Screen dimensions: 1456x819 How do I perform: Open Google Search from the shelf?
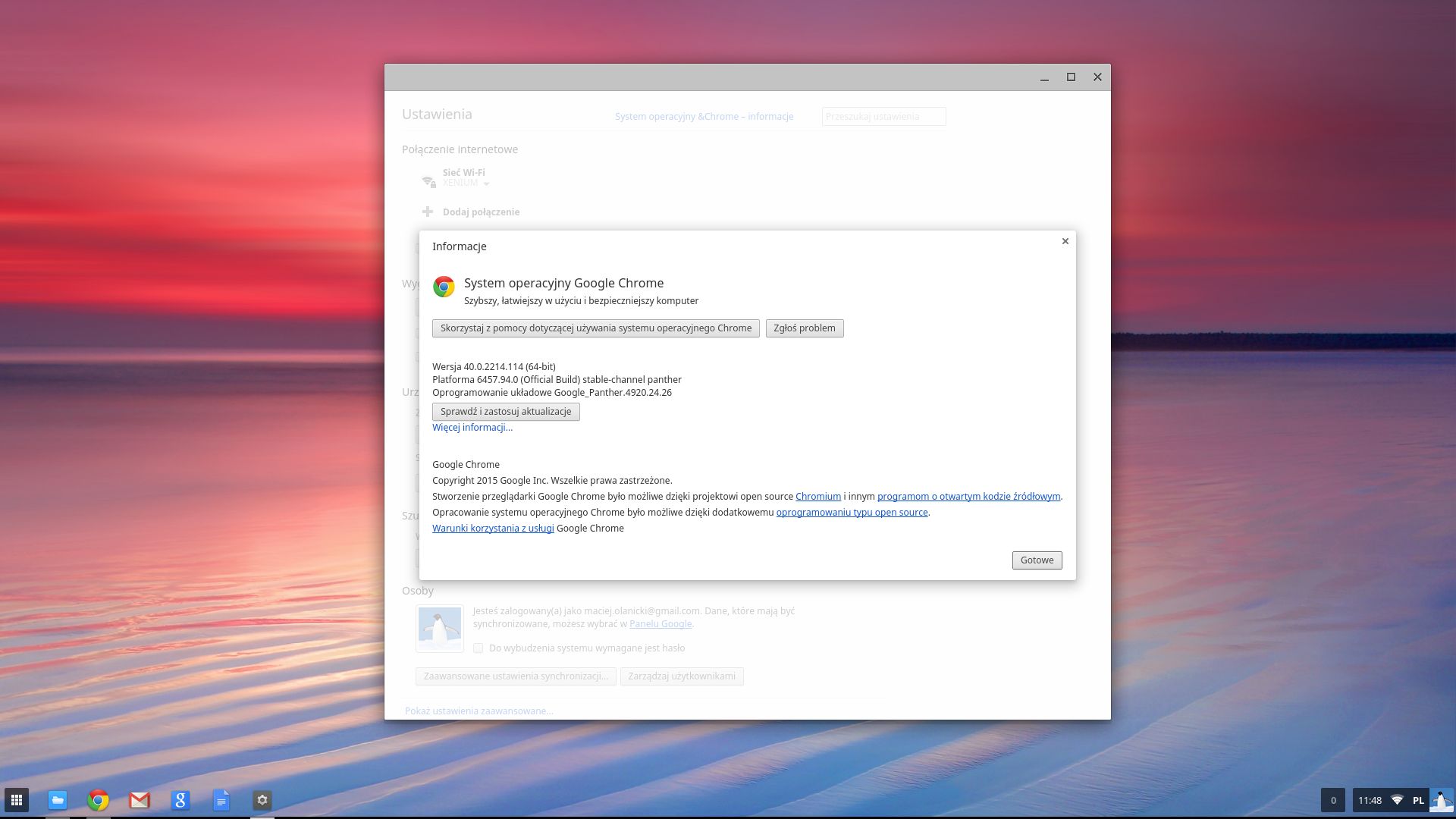[180, 800]
